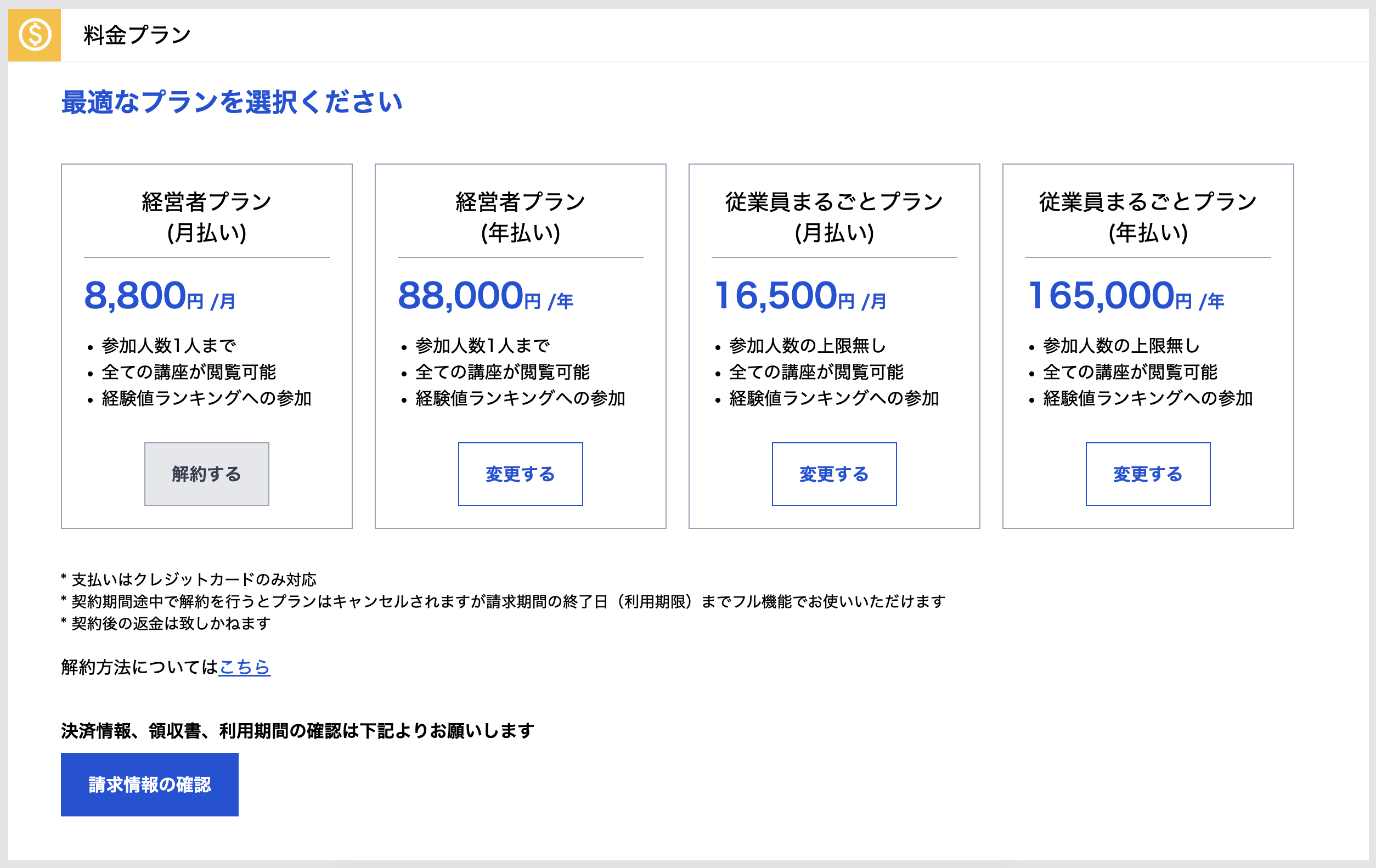Click 変更する for 従業員まるごとプラン (月払い)
1376x868 pixels.
pyautogui.click(x=834, y=474)
